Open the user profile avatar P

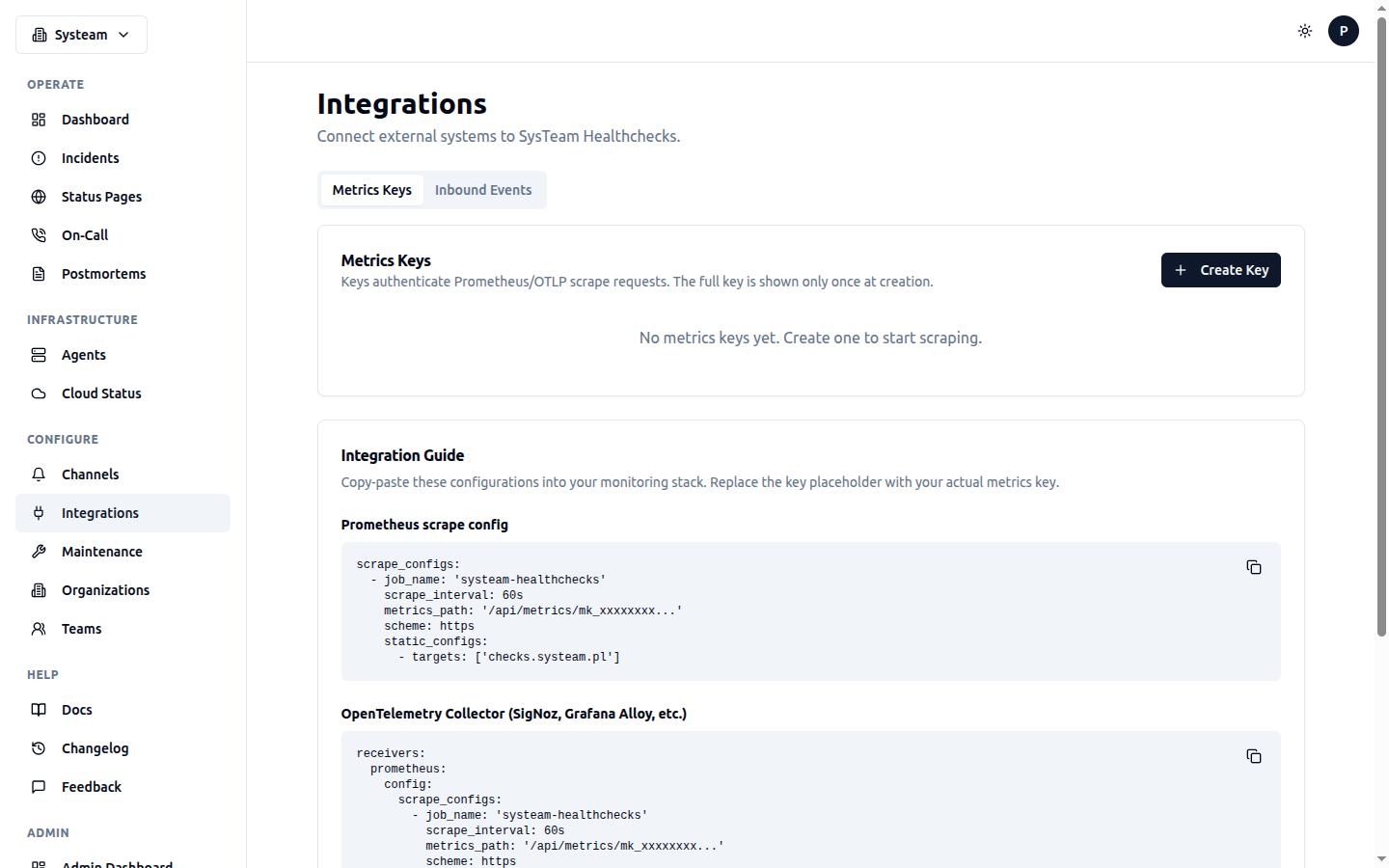click(x=1344, y=31)
